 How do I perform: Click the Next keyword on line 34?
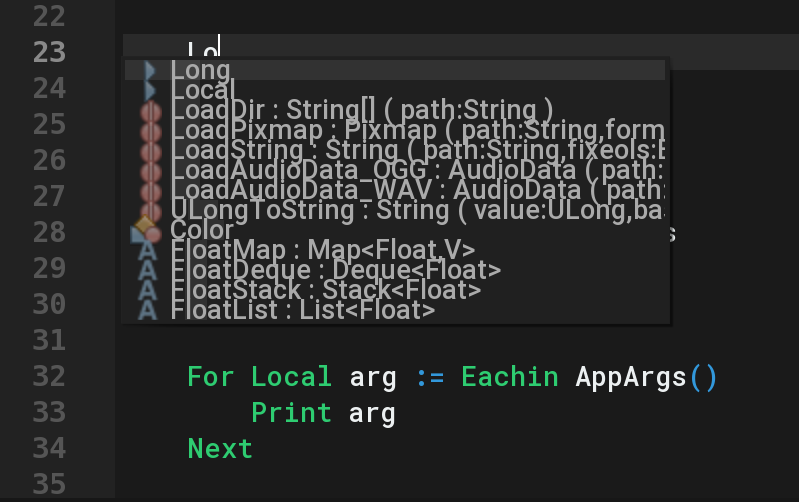click(220, 448)
